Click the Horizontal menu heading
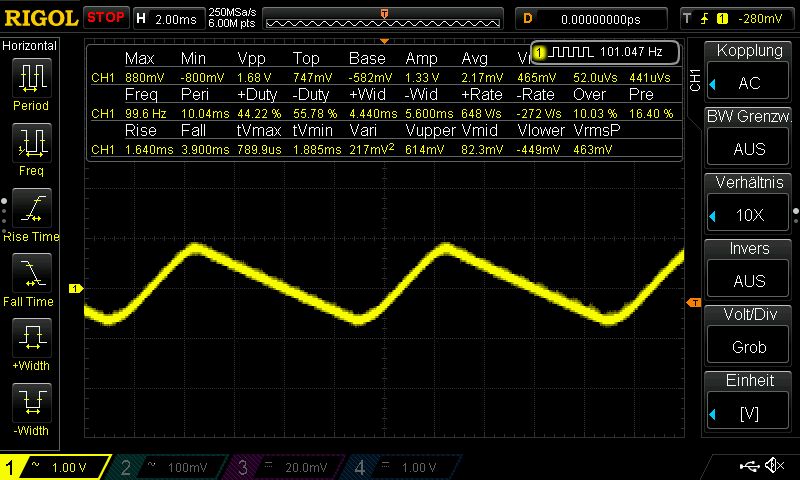This screenshot has height=480, width=800. (x=30, y=46)
